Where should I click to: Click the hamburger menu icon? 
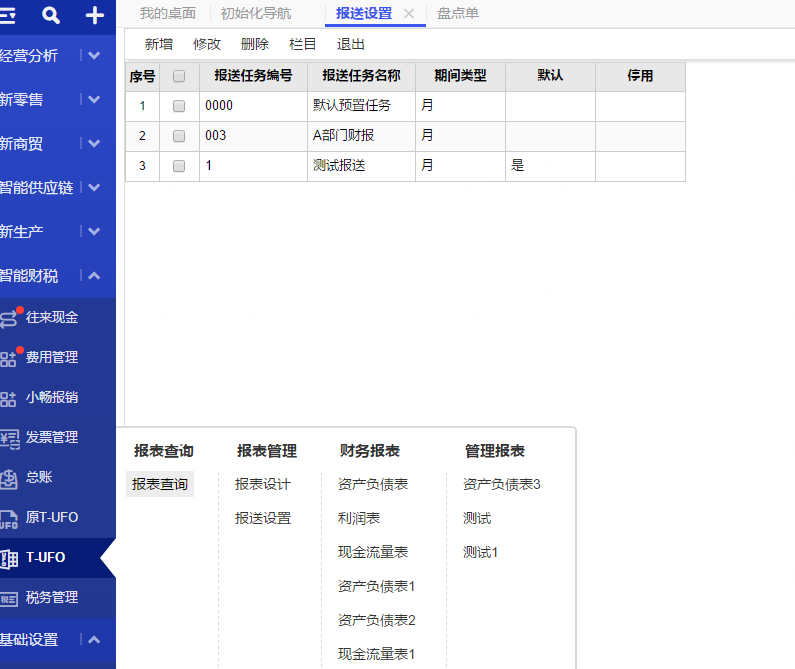[8, 16]
